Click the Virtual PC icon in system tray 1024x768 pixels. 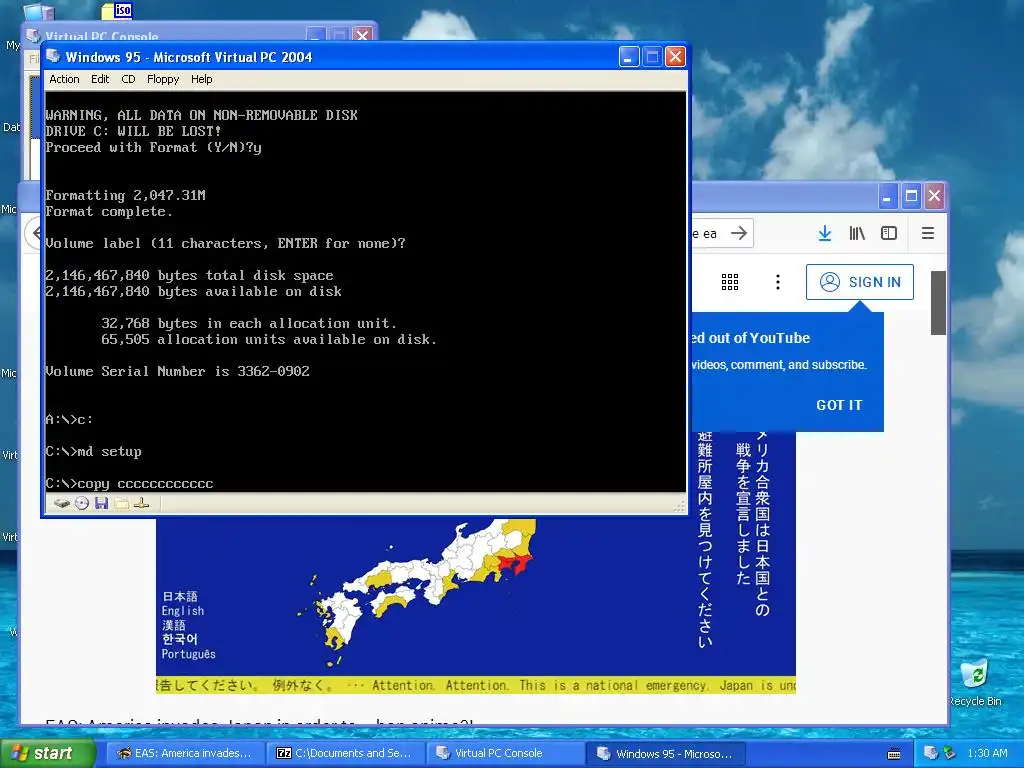[930, 753]
